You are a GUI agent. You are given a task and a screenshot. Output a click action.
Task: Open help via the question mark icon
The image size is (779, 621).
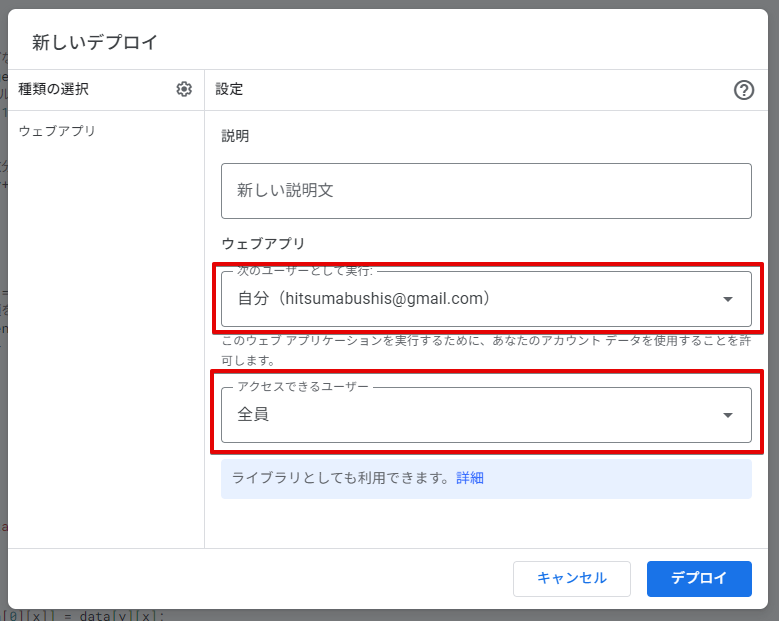click(743, 90)
